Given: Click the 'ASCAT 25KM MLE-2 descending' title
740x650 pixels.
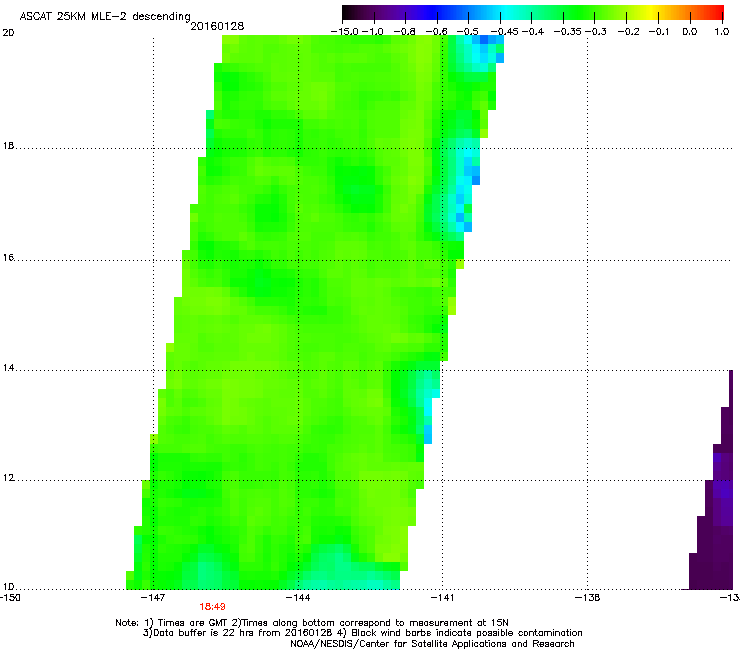Looking at the screenshot, I should tap(105, 17).
